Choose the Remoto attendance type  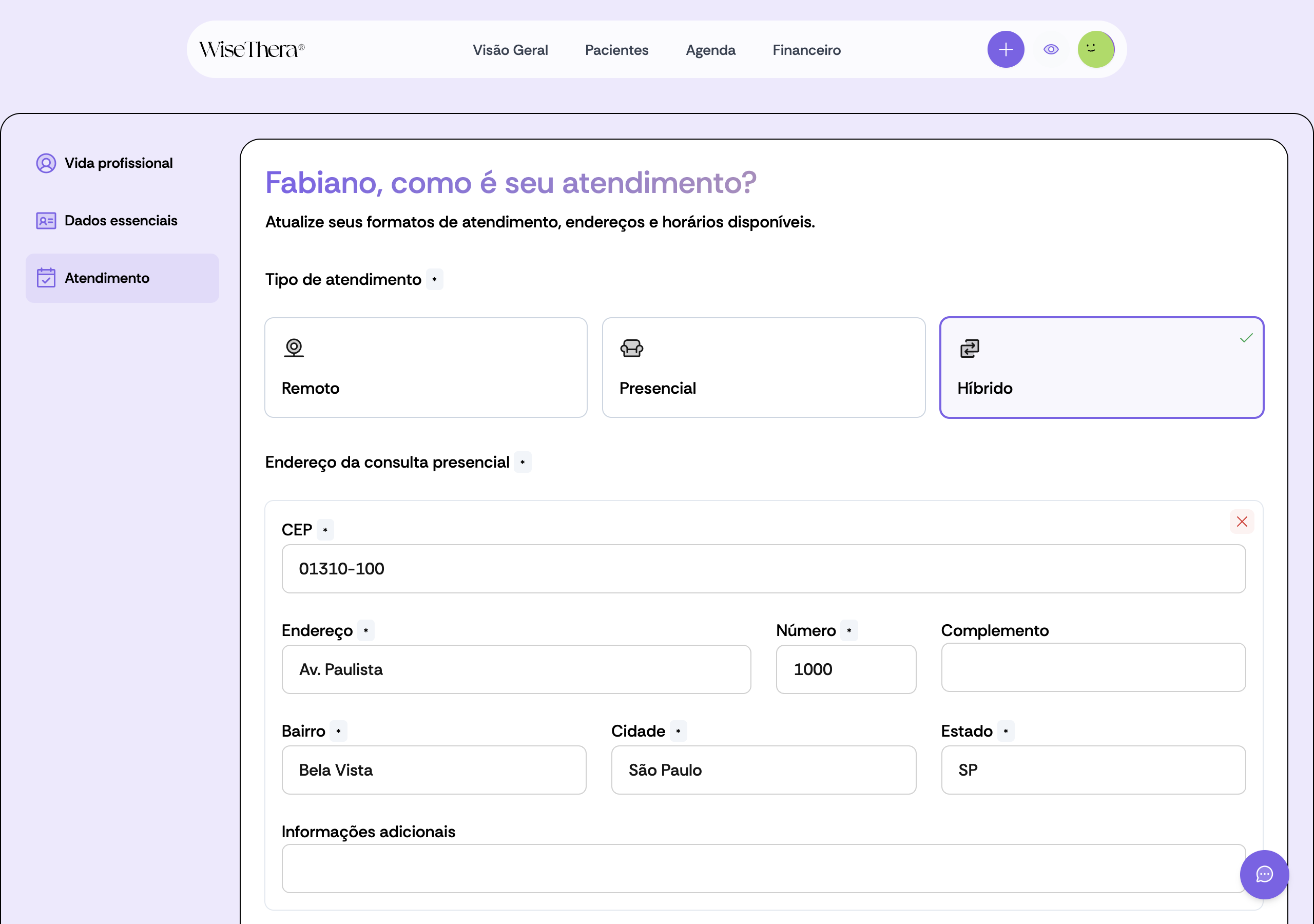425,367
